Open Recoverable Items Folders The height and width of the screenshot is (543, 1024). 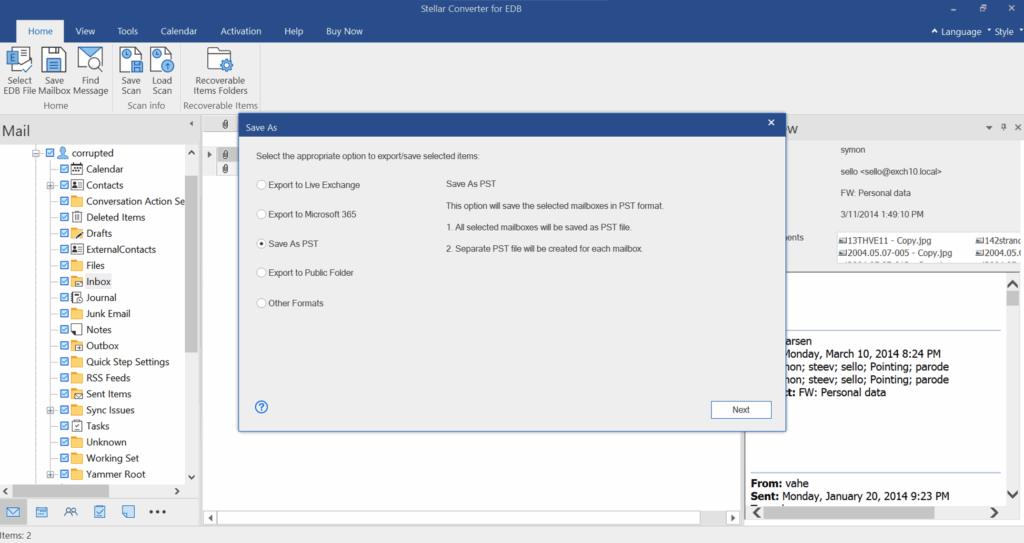[220, 71]
